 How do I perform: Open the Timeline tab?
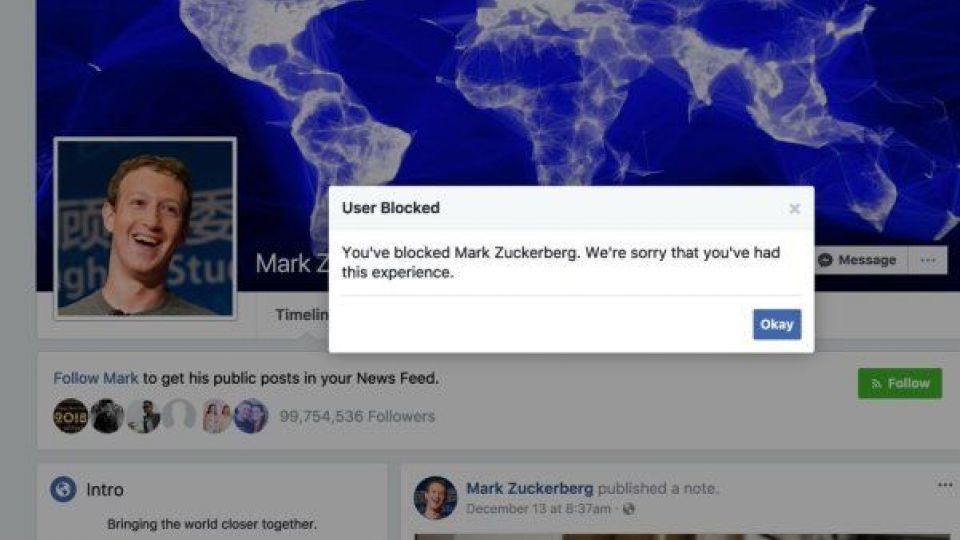tap(302, 315)
